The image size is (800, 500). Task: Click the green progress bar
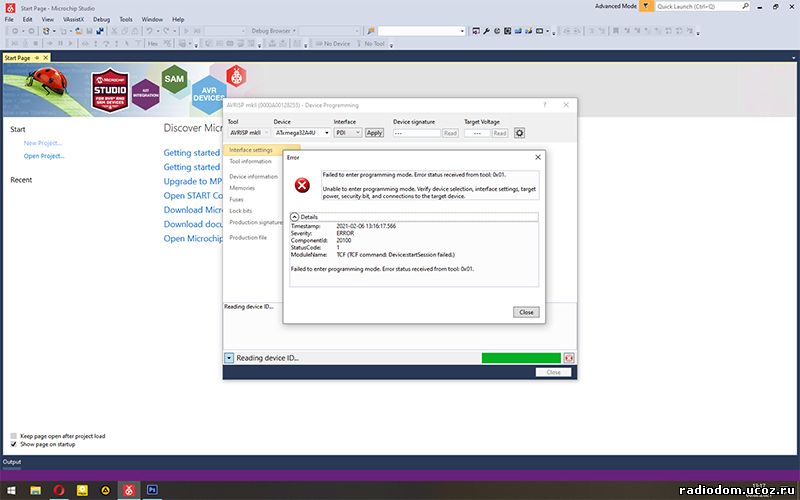521,358
